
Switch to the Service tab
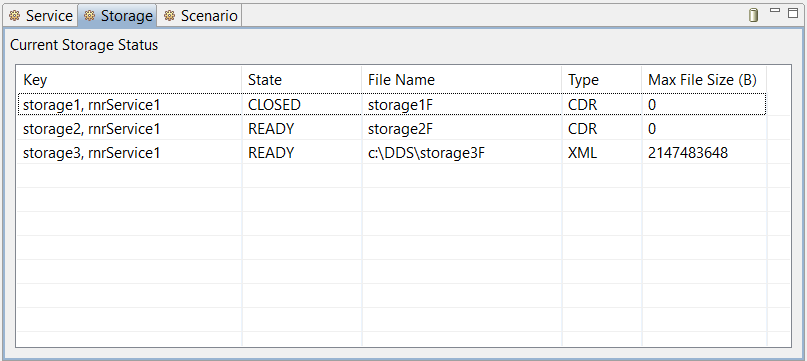(40, 16)
